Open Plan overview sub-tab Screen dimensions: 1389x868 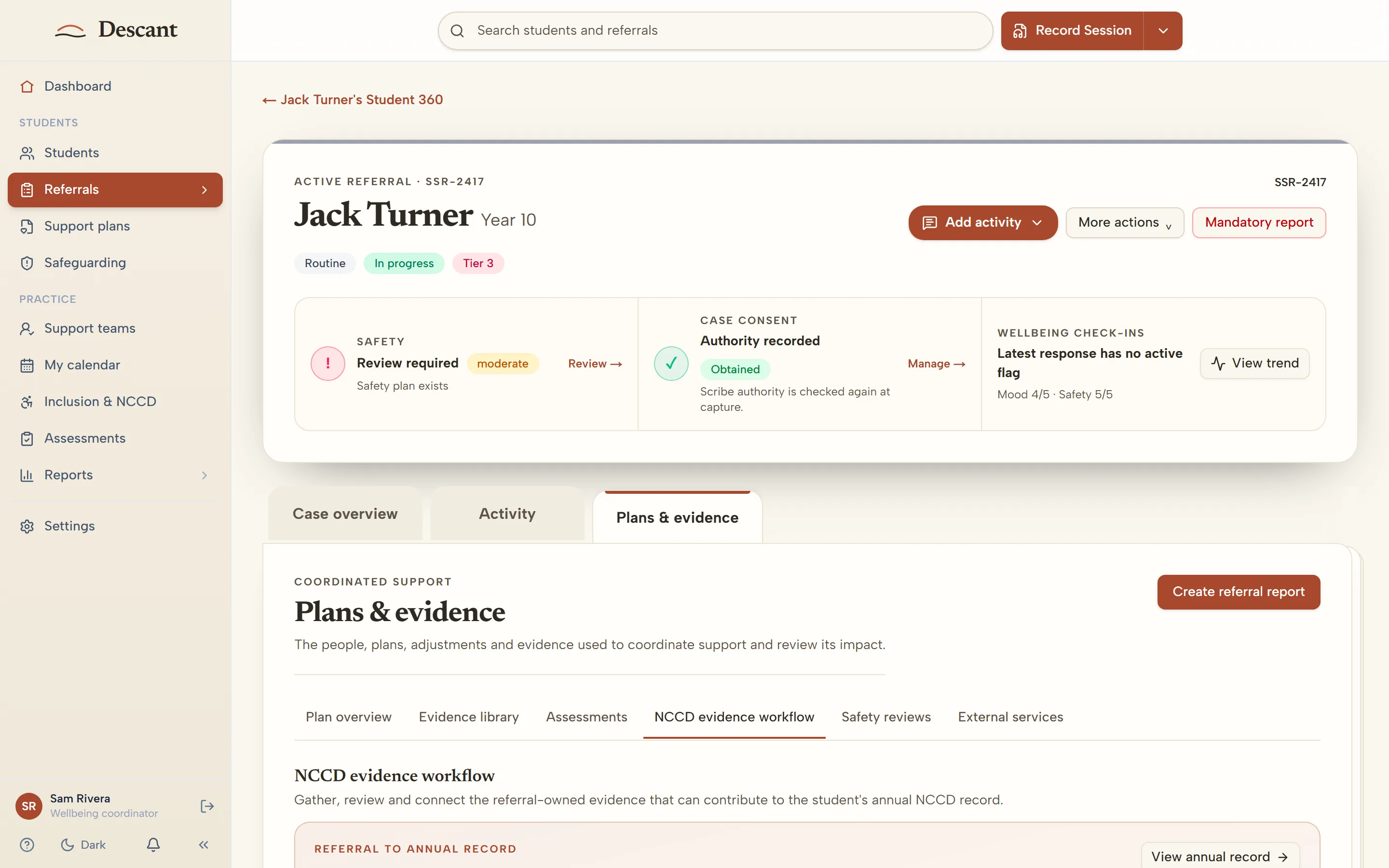348,717
